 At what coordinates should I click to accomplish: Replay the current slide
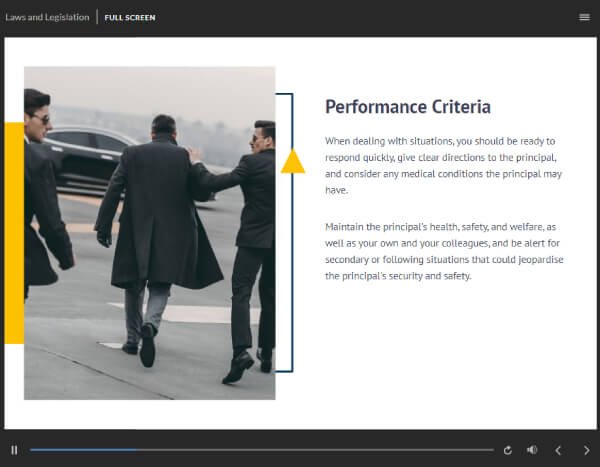tap(508, 450)
